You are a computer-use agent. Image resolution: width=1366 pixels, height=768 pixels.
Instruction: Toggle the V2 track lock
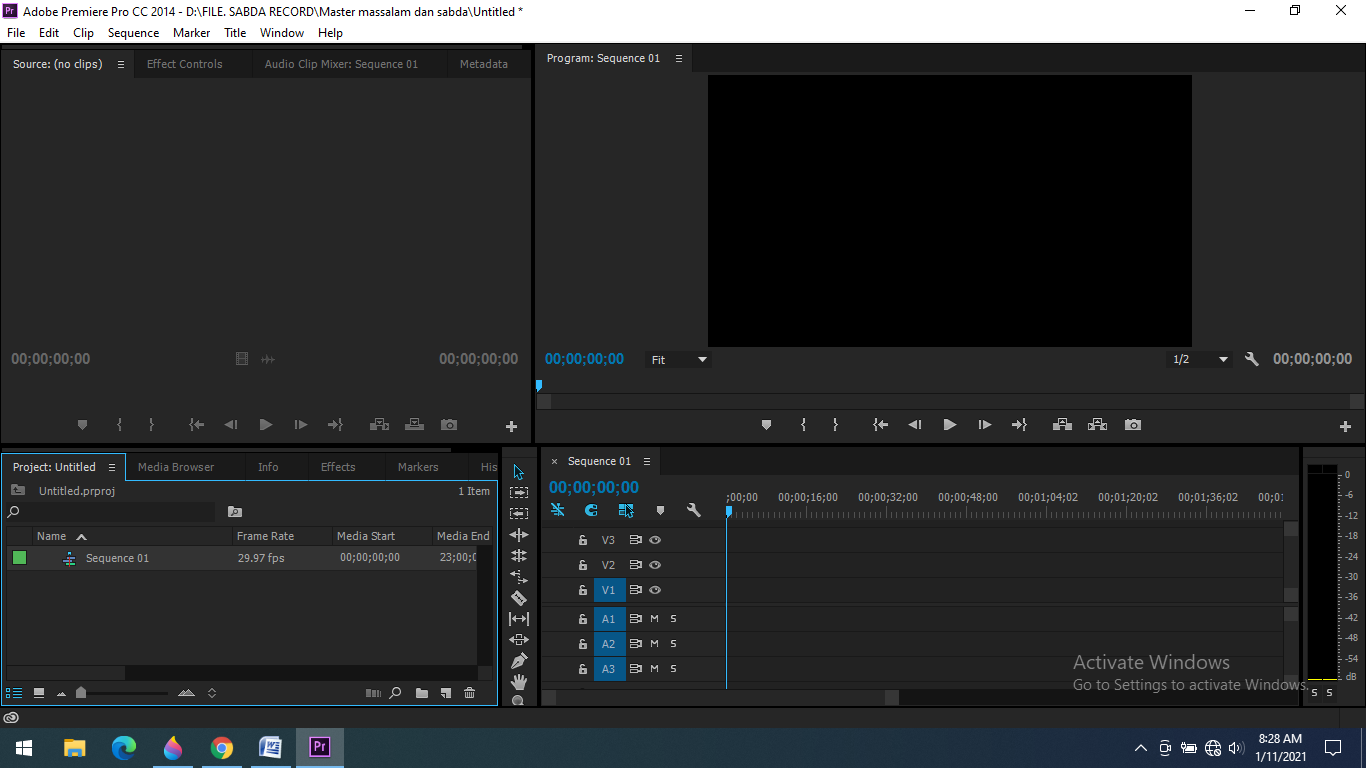(x=582, y=565)
